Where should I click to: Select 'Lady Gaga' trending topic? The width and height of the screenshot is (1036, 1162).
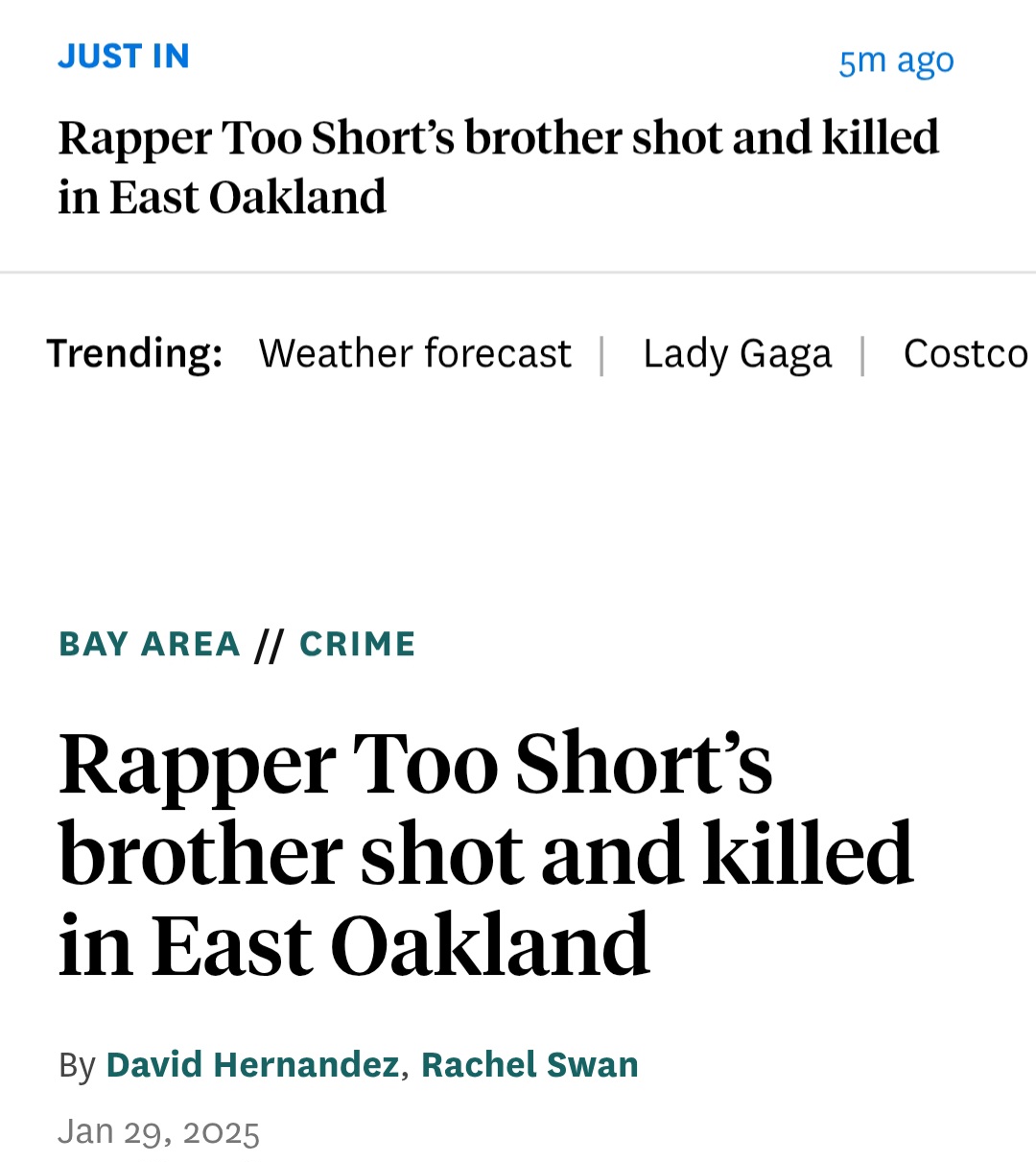click(x=737, y=354)
